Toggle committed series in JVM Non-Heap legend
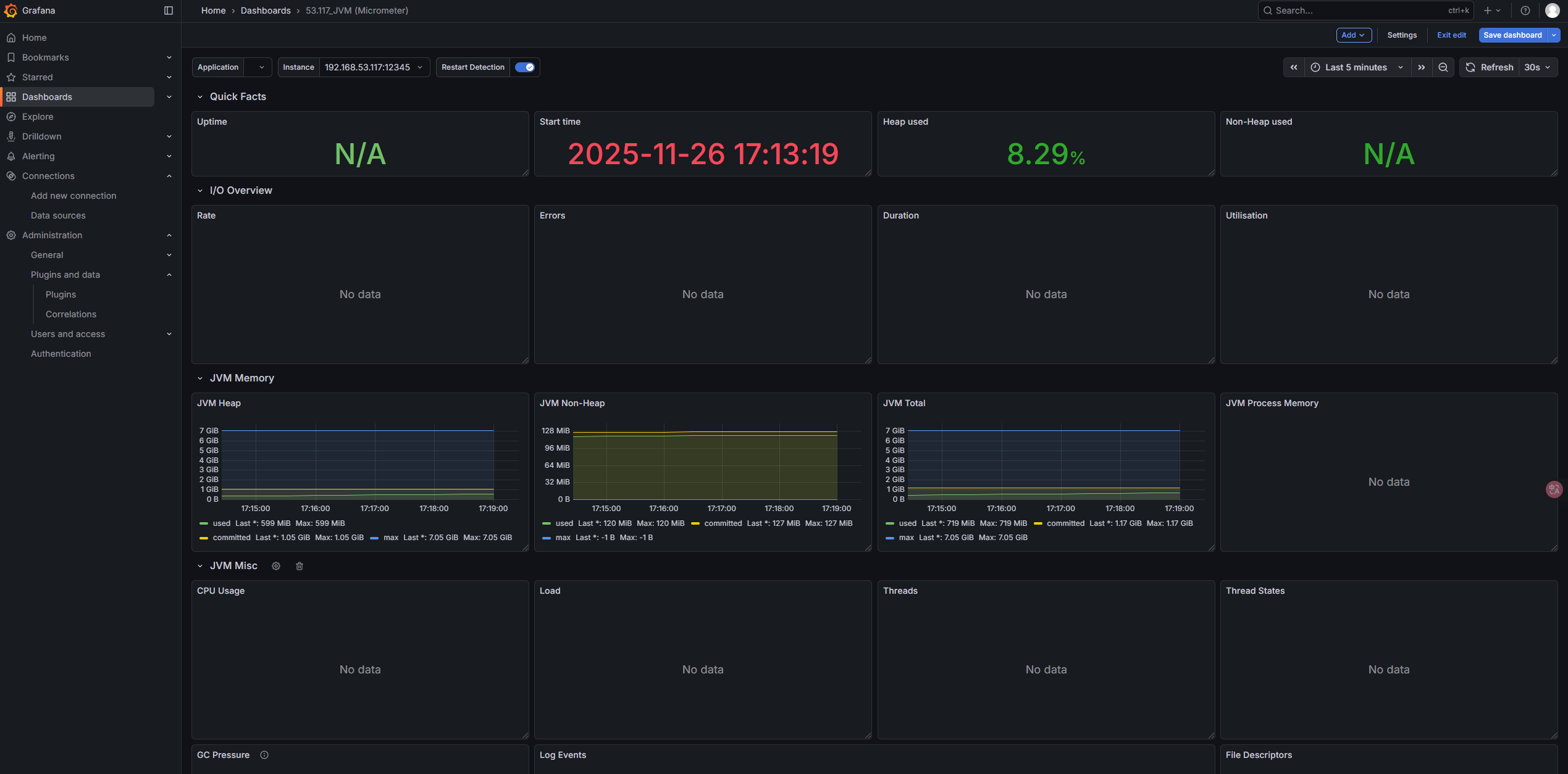The height and width of the screenshot is (774, 1568). (723, 523)
